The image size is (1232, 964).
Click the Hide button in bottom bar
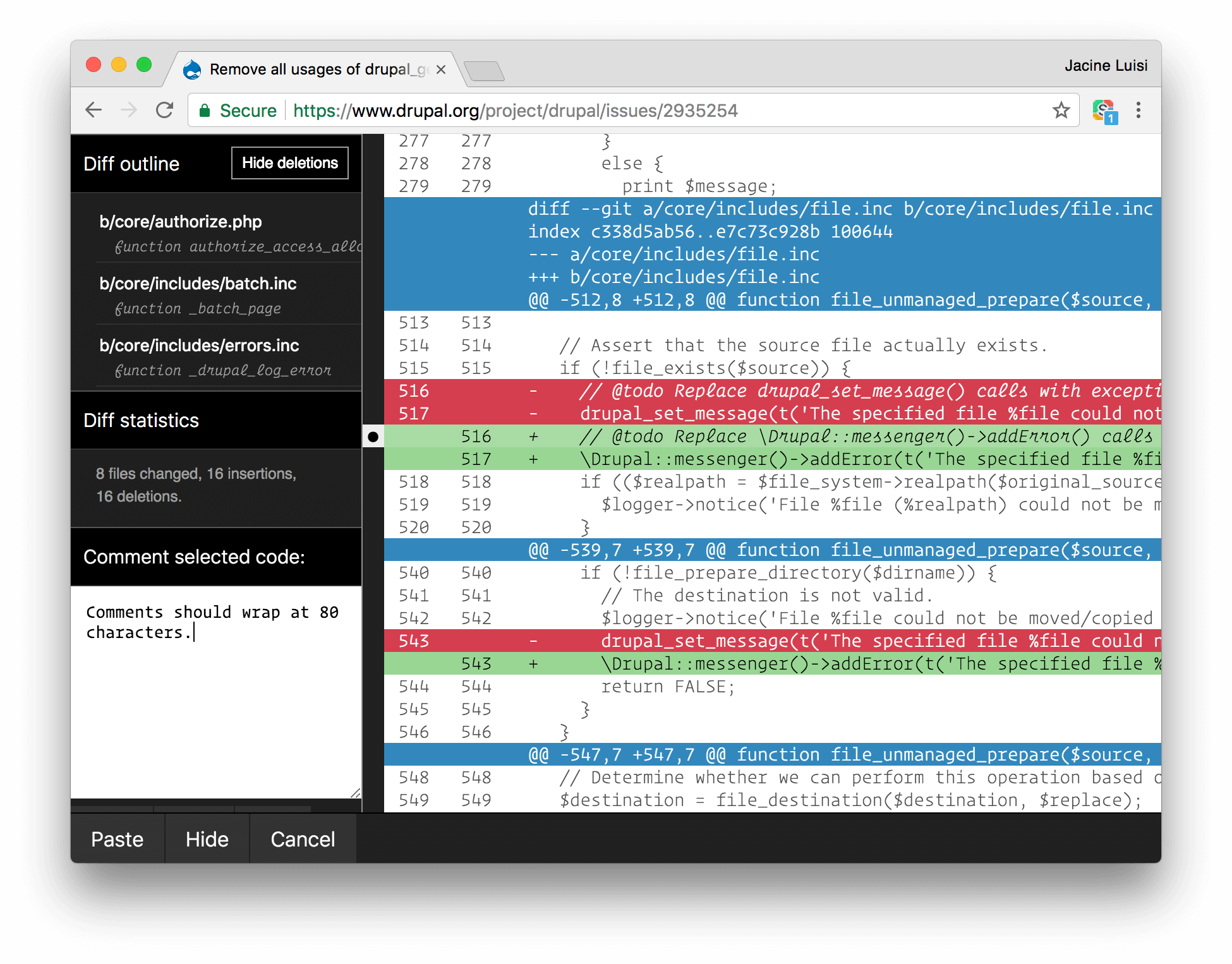click(x=207, y=839)
